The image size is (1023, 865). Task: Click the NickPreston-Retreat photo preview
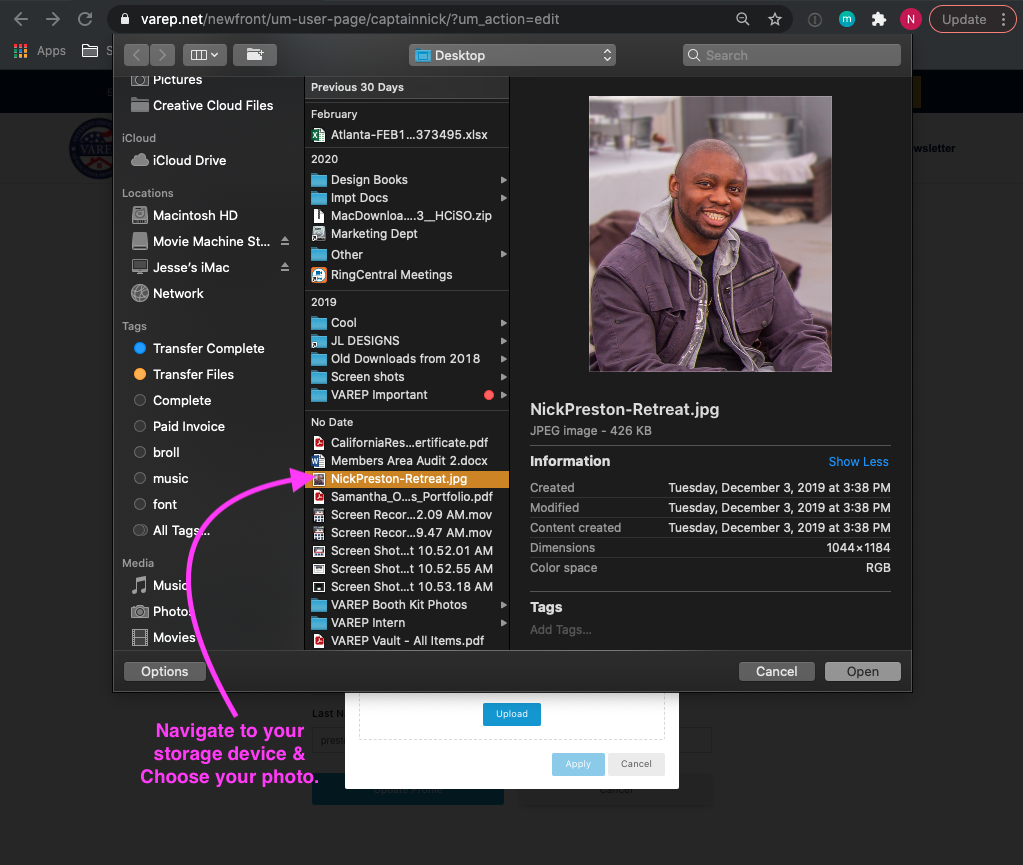[x=710, y=234]
